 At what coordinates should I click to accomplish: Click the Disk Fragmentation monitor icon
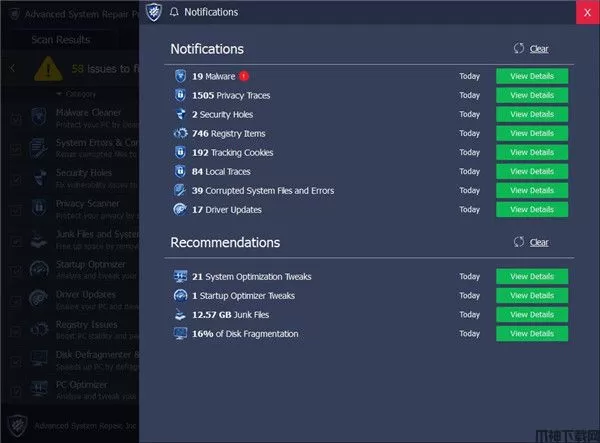point(180,334)
